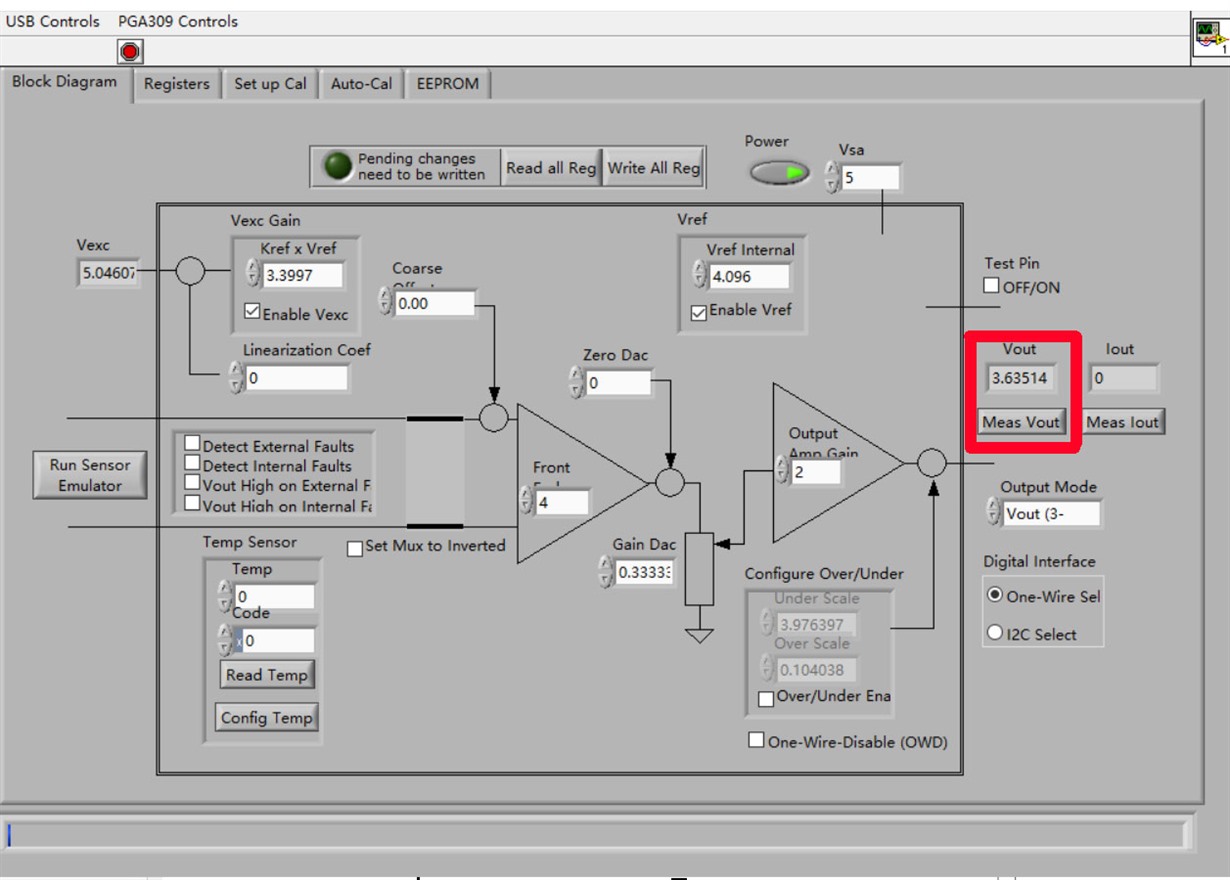Click the Coarse Offset value field
Screen dimensions: 1230x880
[435, 303]
